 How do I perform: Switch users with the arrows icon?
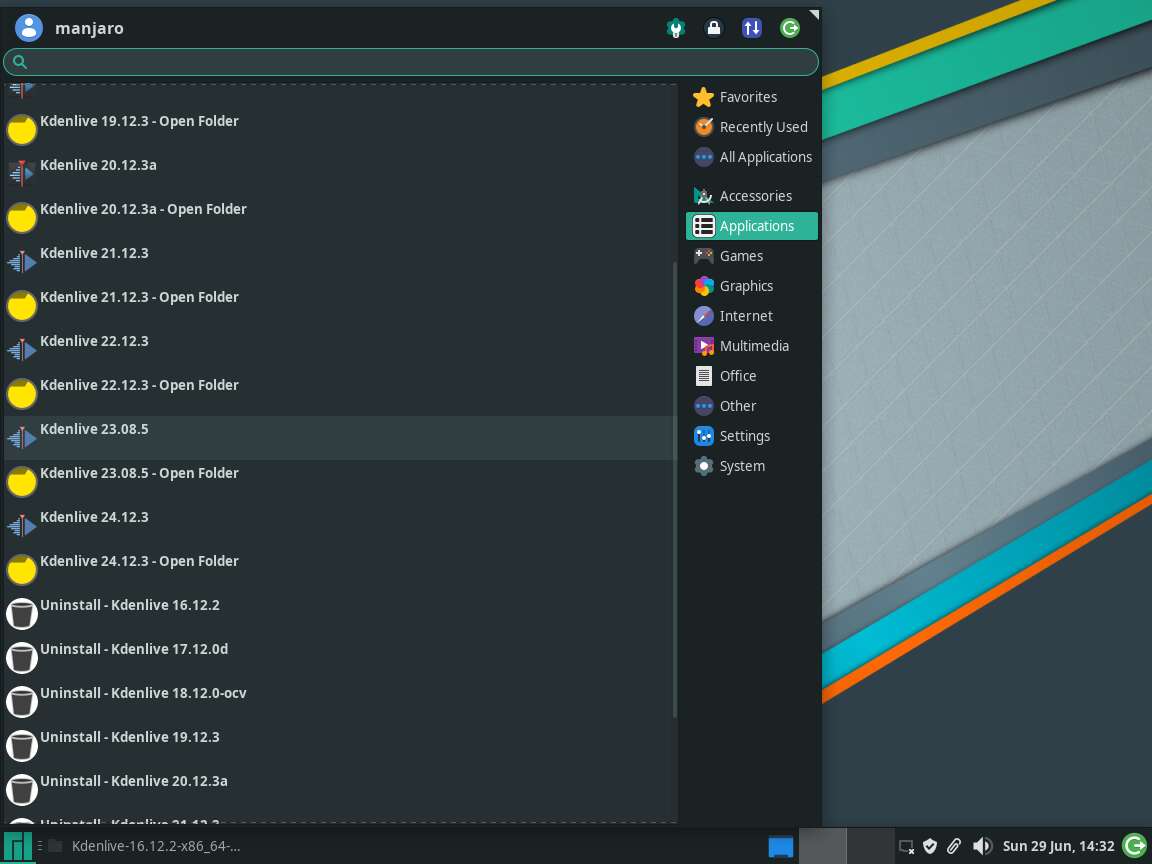(x=752, y=28)
